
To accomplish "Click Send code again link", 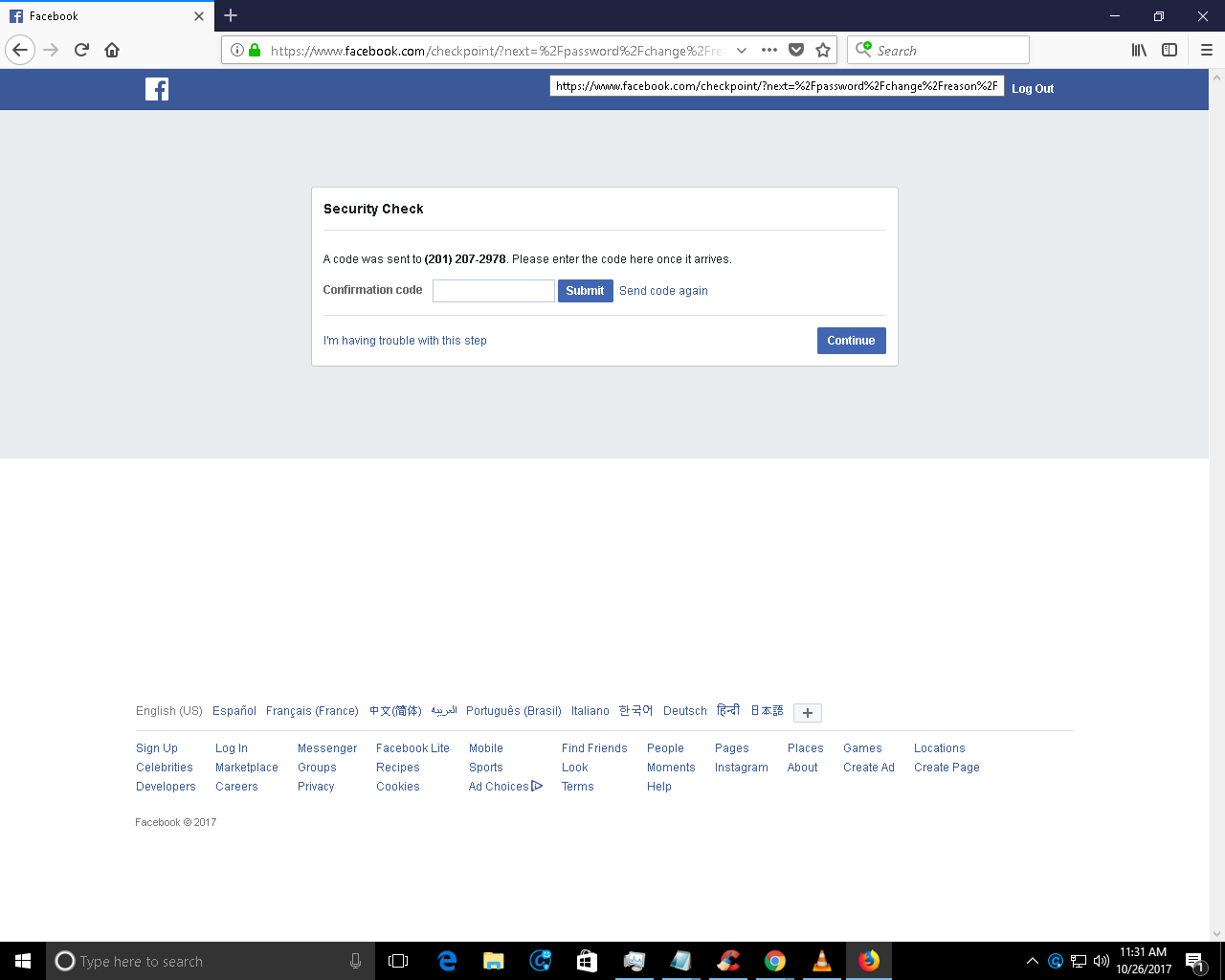I will [x=663, y=291].
